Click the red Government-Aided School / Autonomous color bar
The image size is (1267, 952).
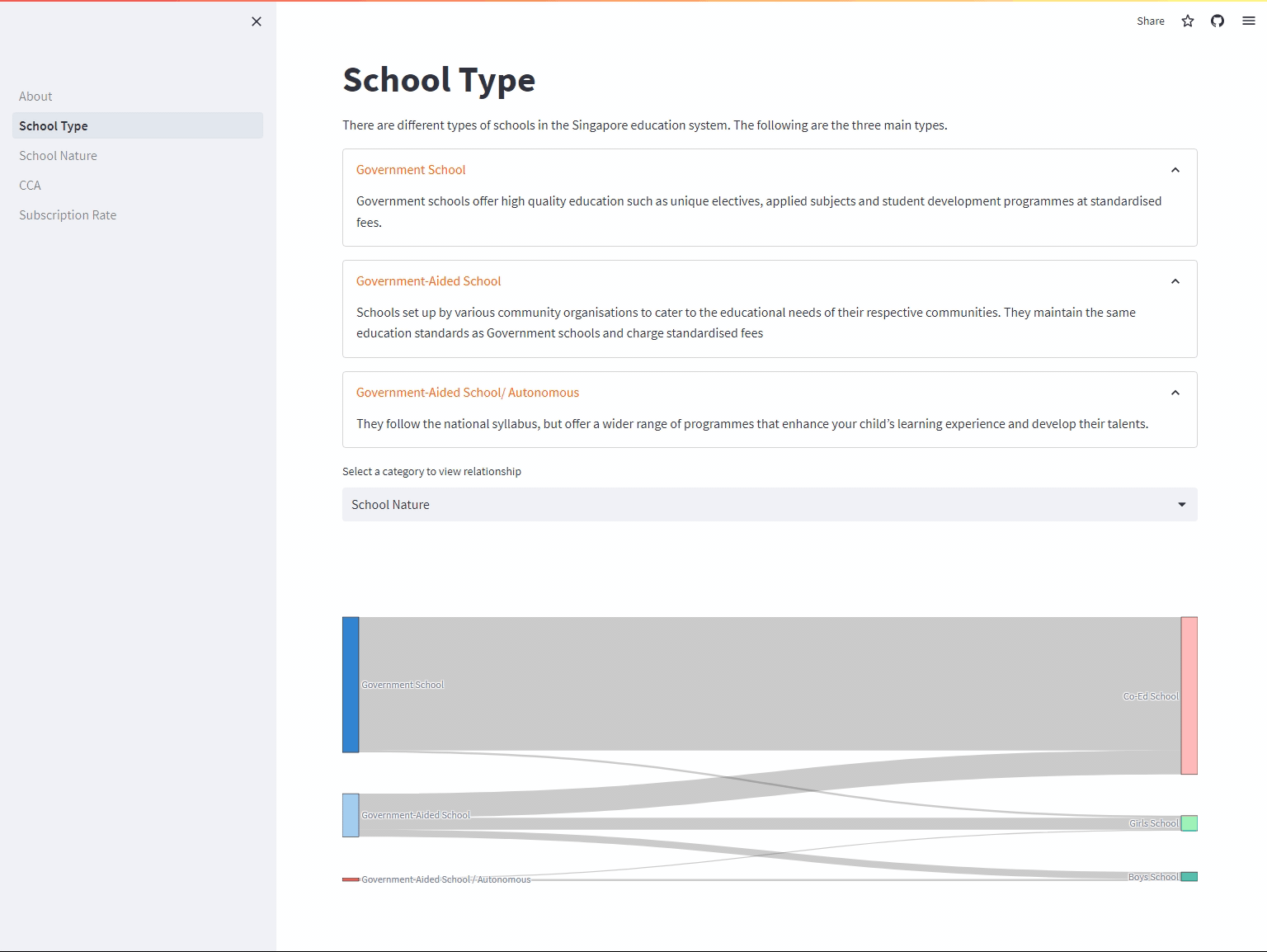coord(350,879)
